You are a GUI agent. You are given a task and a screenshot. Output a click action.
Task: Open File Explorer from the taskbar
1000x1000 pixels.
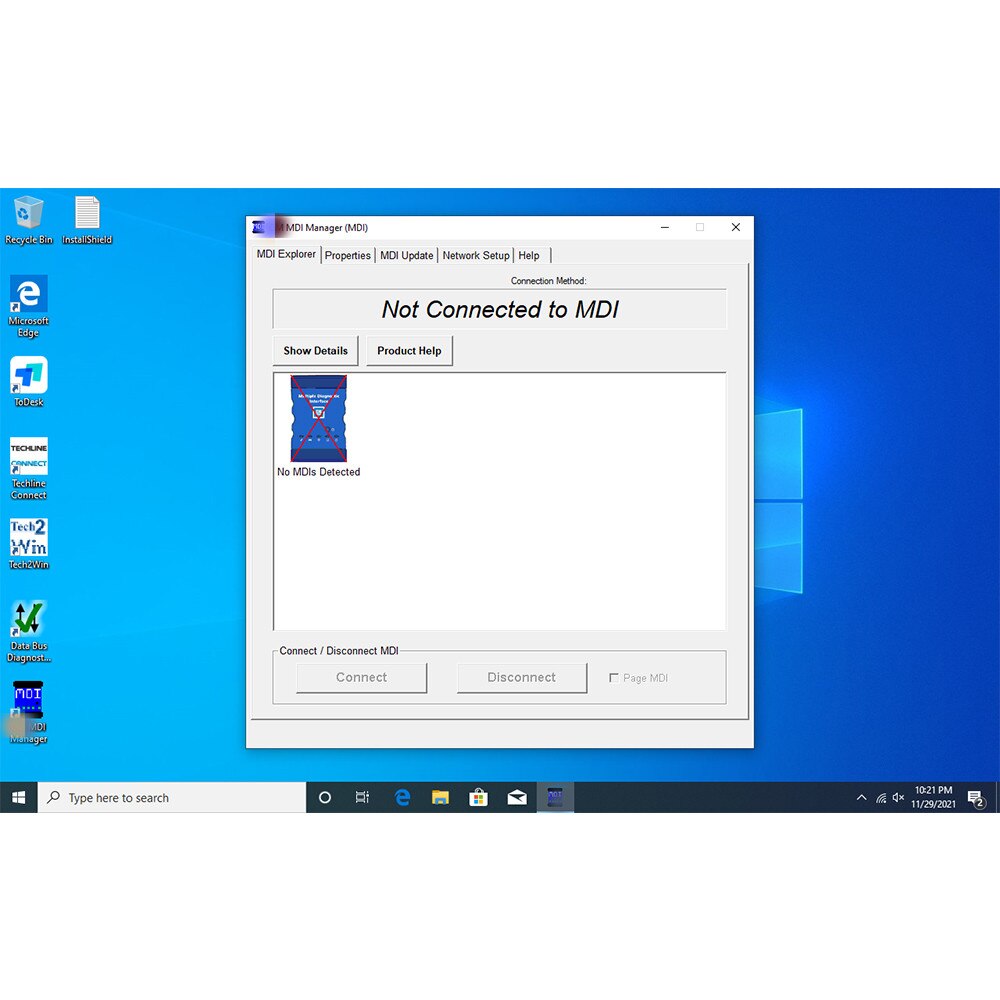pyautogui.click(x=440, y=798)
